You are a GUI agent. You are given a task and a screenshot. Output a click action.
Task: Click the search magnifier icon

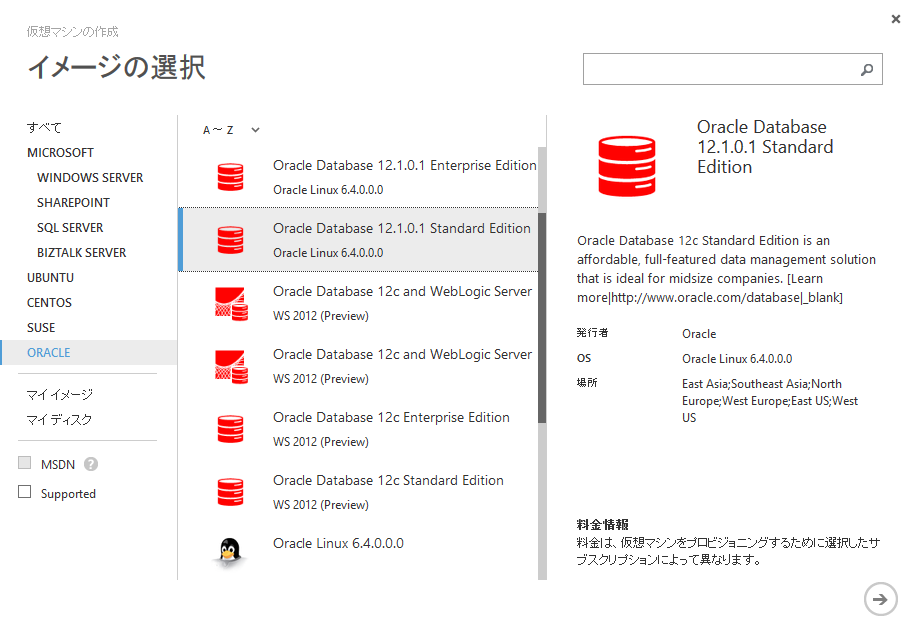[867, 70]
